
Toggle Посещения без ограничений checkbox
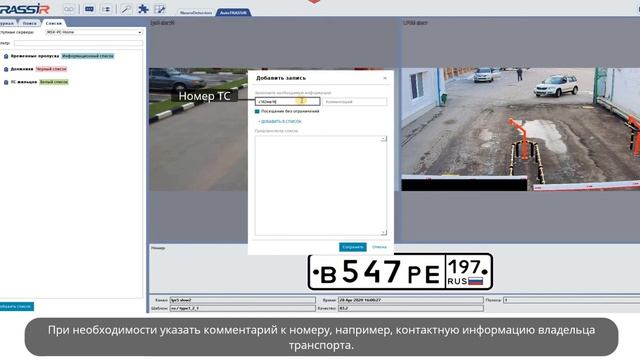pos(257,111)
